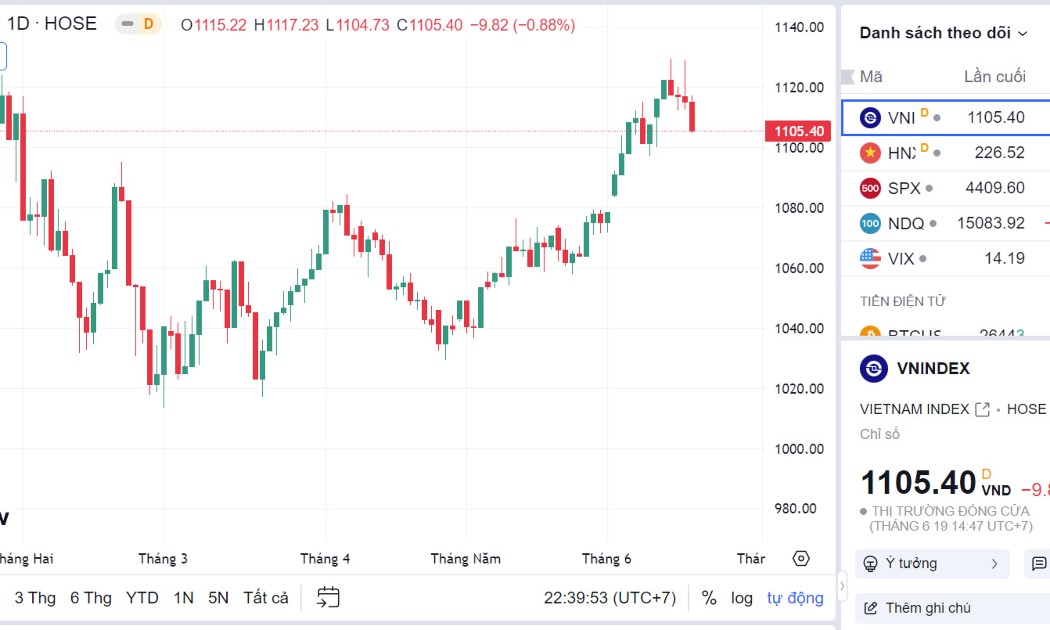The height and width of the screenshot is (630, 1050).
Task: Click the timezone clock 22:39:53 (UTC+7)
Action: (609, 598)
